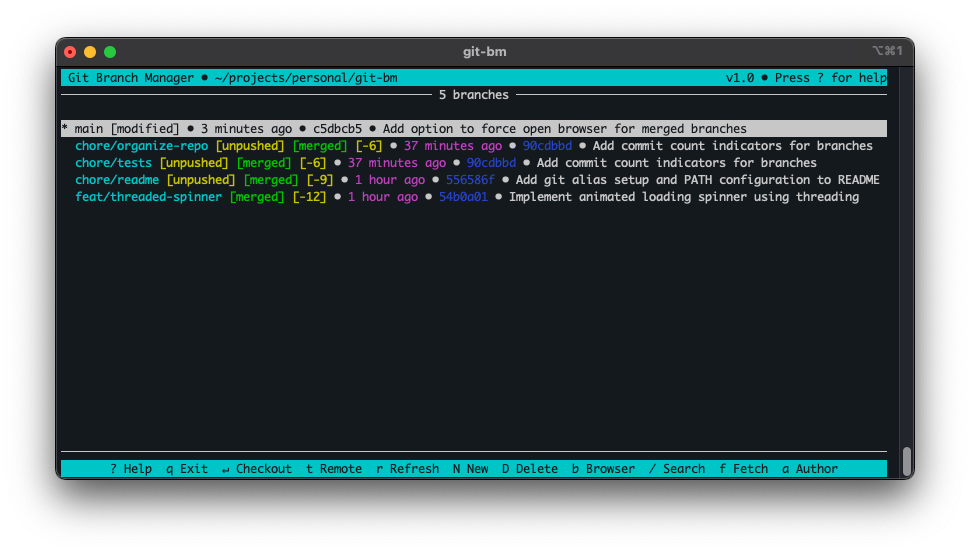Image resolution: width=970 pixels, height=553 pixels.
Task: Click the commit hash 556586f
Action: (x=470, y=180)
